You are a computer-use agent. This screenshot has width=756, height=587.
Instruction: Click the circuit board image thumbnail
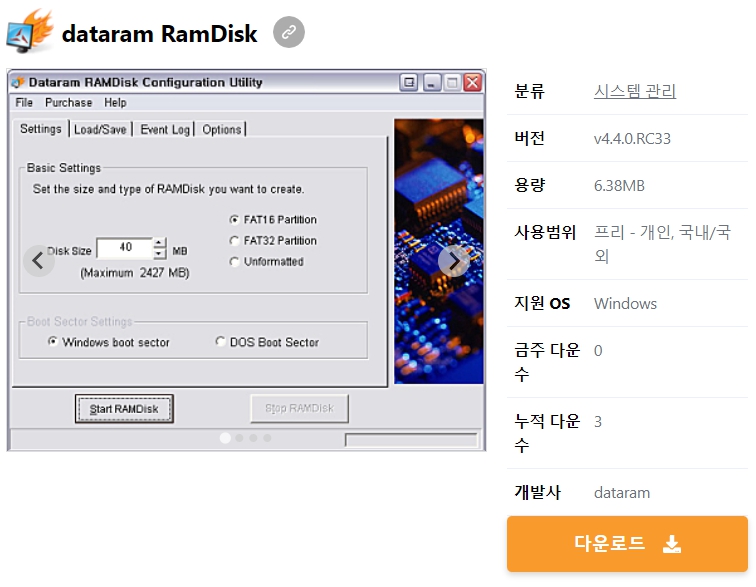(439, 251)
